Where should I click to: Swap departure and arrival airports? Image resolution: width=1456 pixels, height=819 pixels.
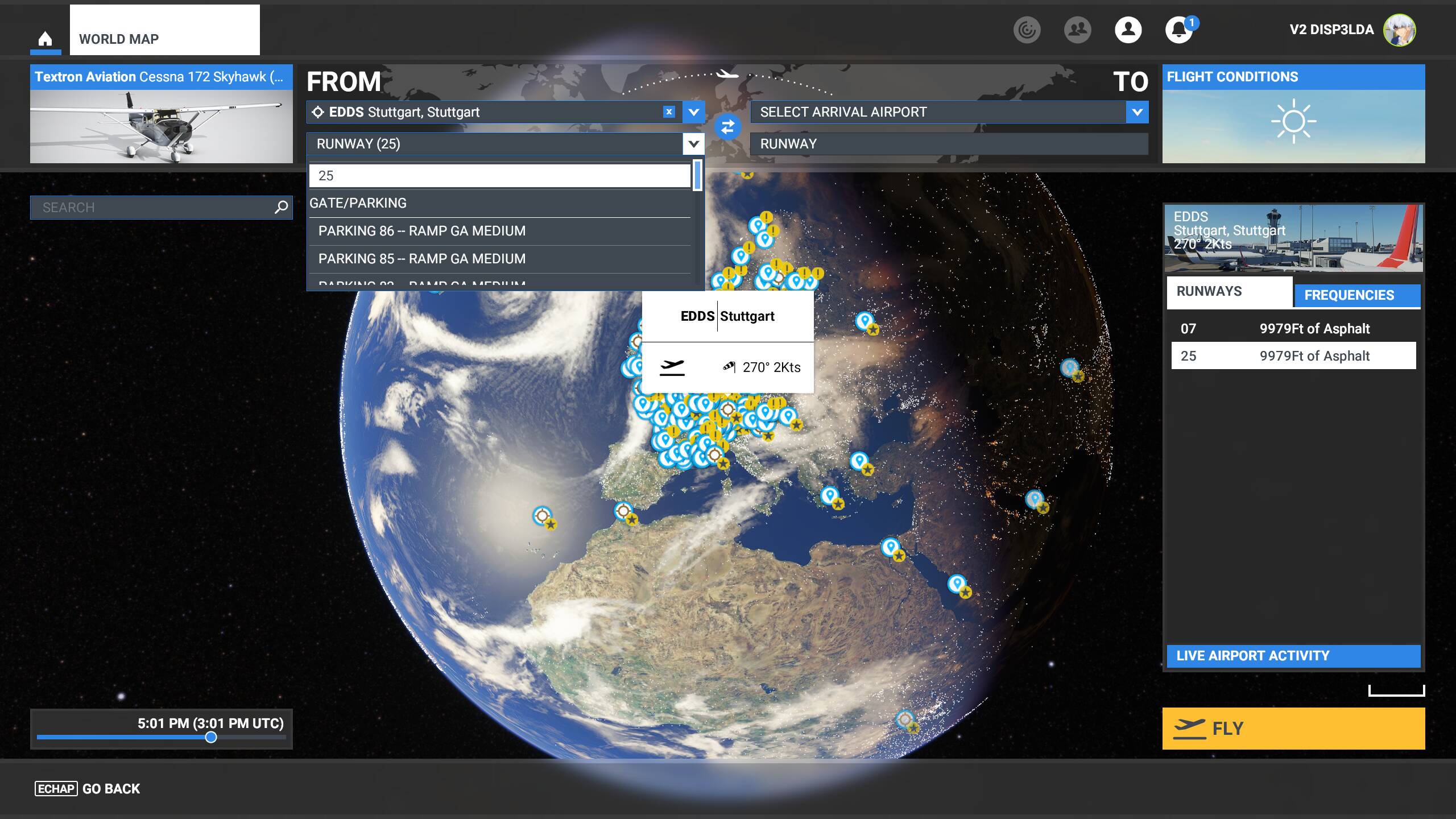pos(727,127)
